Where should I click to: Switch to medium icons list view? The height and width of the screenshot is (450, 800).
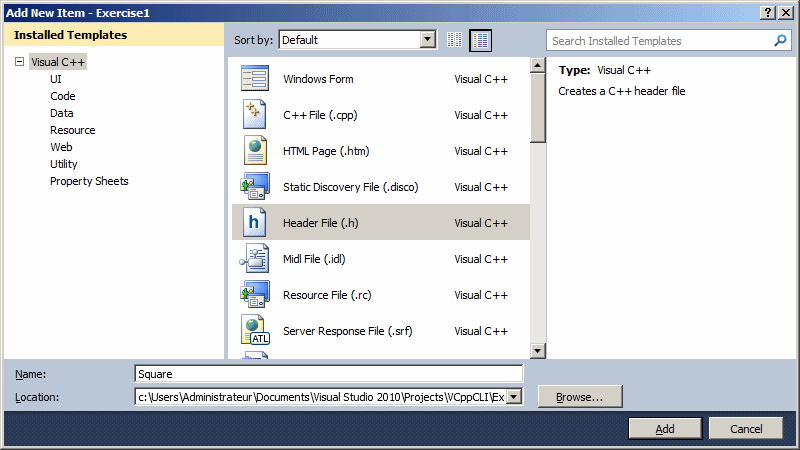coord(480,40)
